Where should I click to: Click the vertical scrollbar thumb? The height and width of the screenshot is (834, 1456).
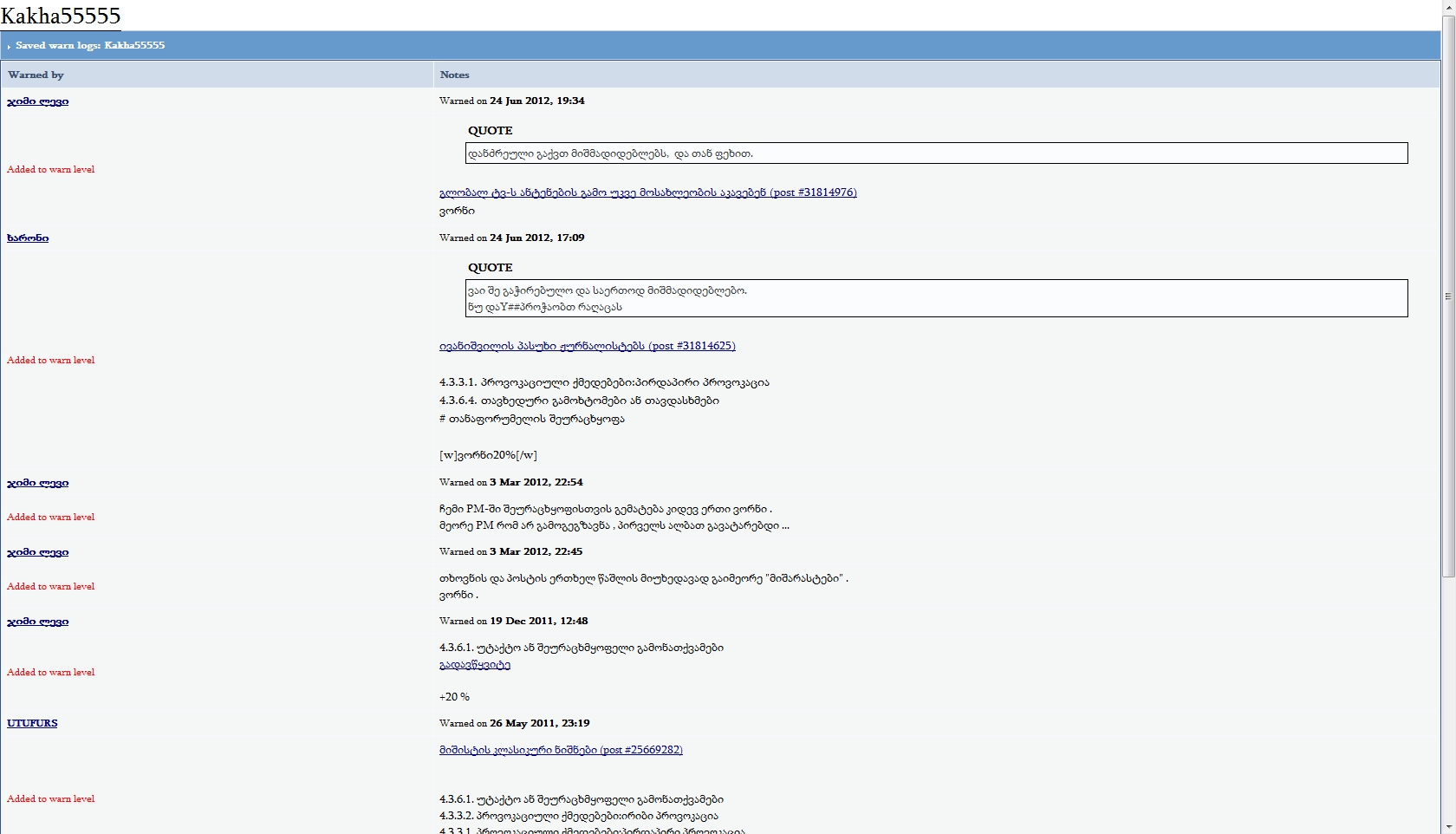(1448, 295)
